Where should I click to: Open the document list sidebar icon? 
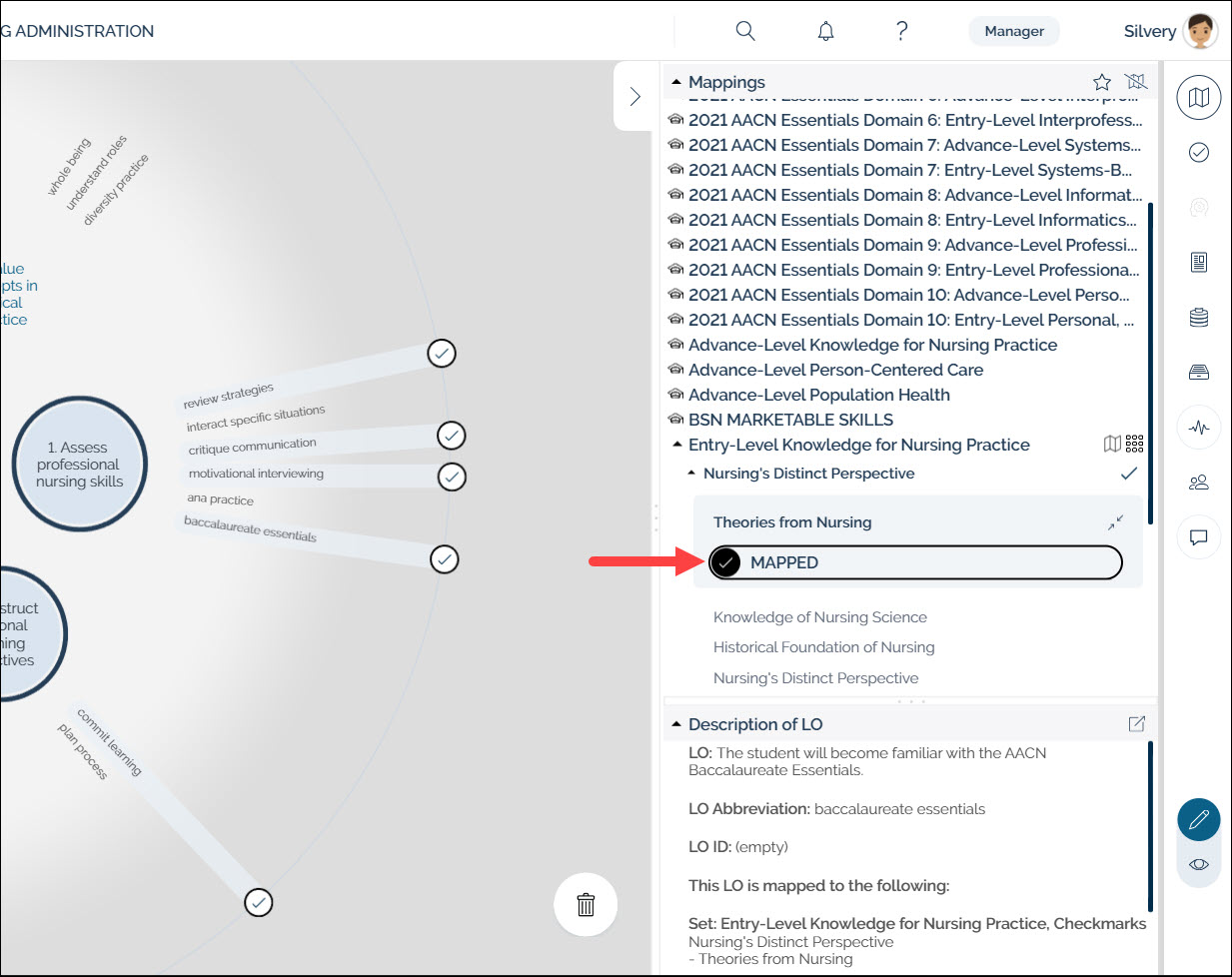(x=1199, y=262)
